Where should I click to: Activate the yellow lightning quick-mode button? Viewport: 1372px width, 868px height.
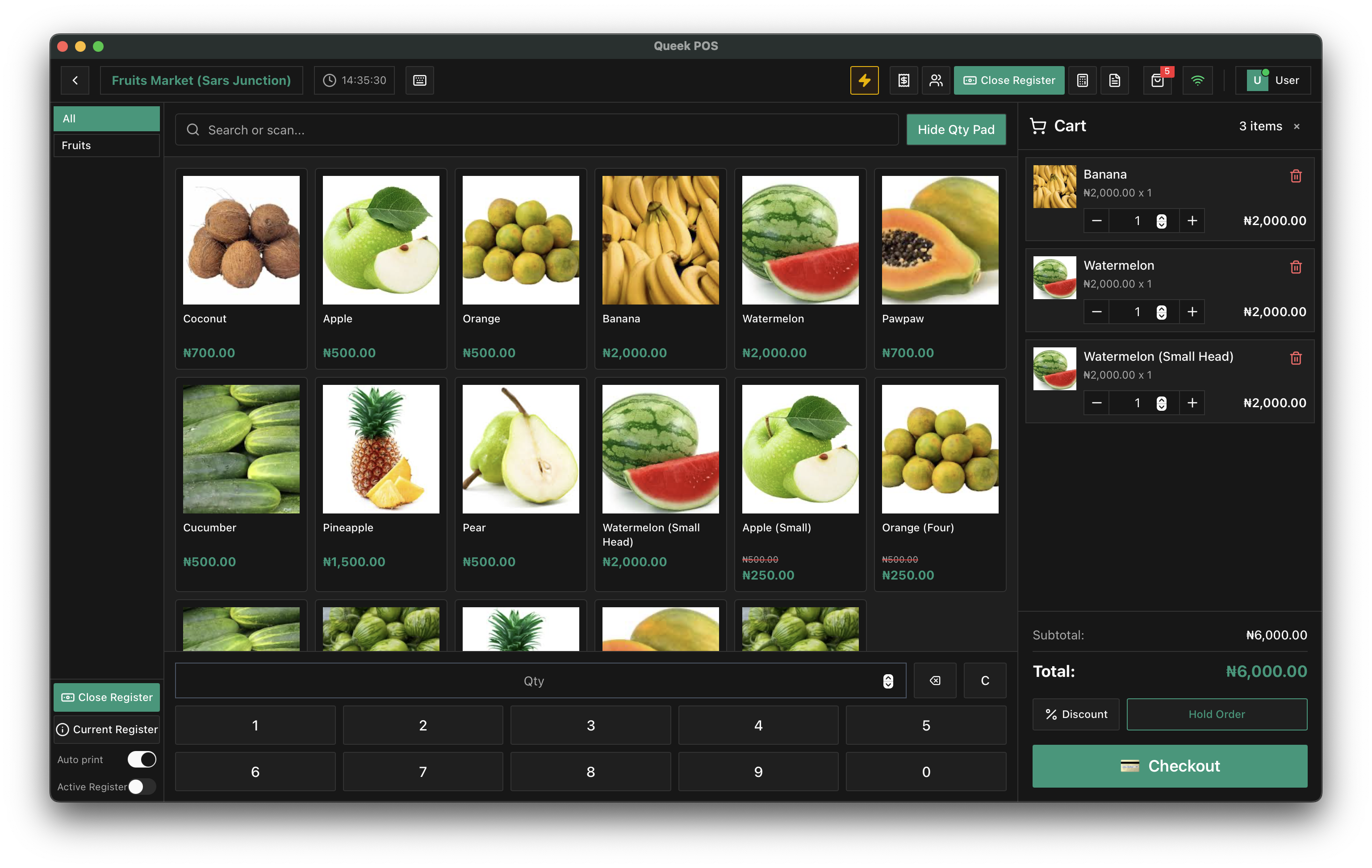click(864, 80)
